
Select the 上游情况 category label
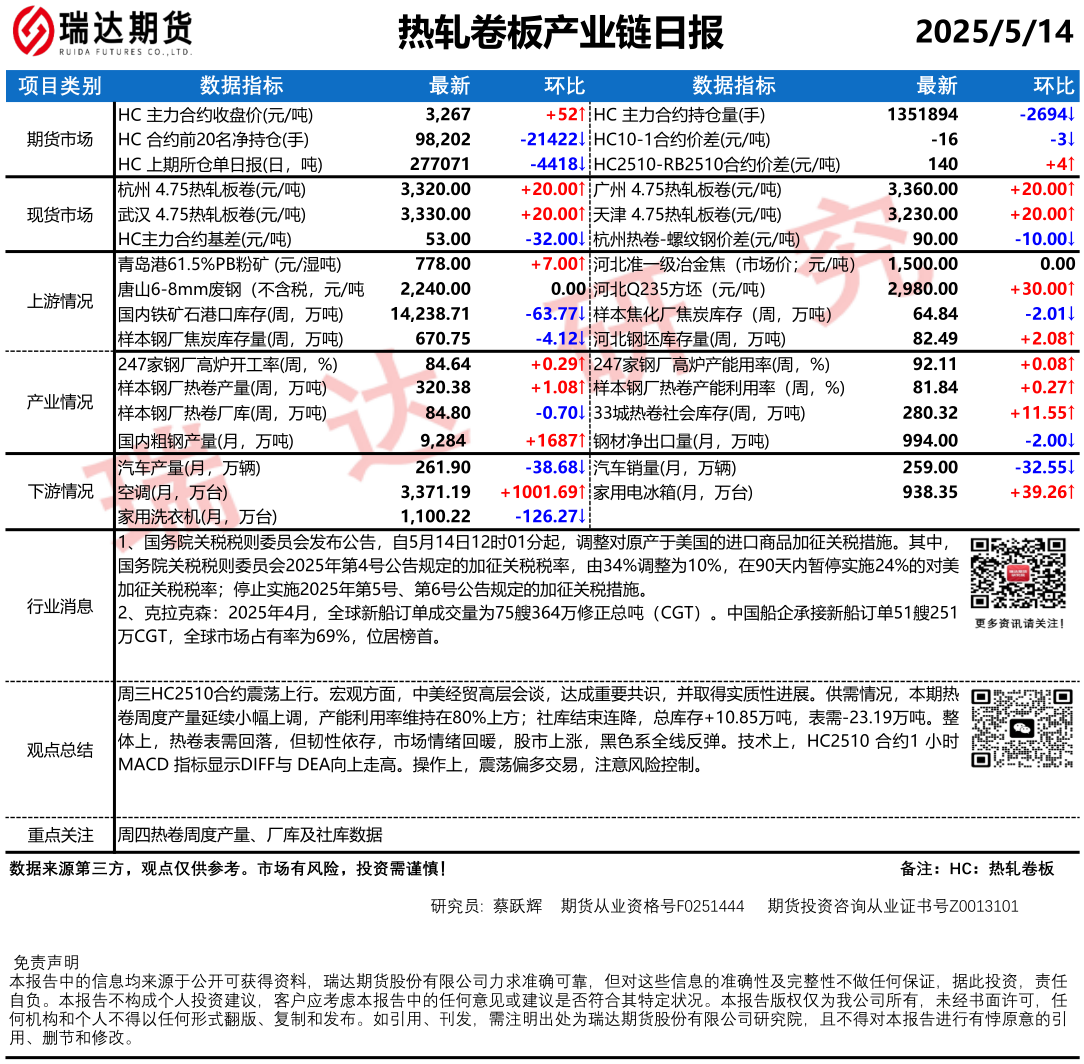[60, 301]
